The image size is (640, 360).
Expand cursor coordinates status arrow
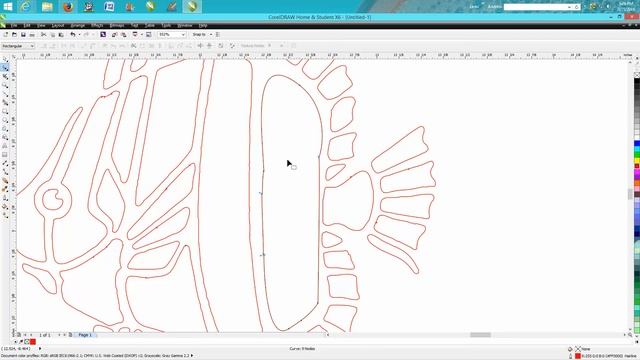coord(40,349)
